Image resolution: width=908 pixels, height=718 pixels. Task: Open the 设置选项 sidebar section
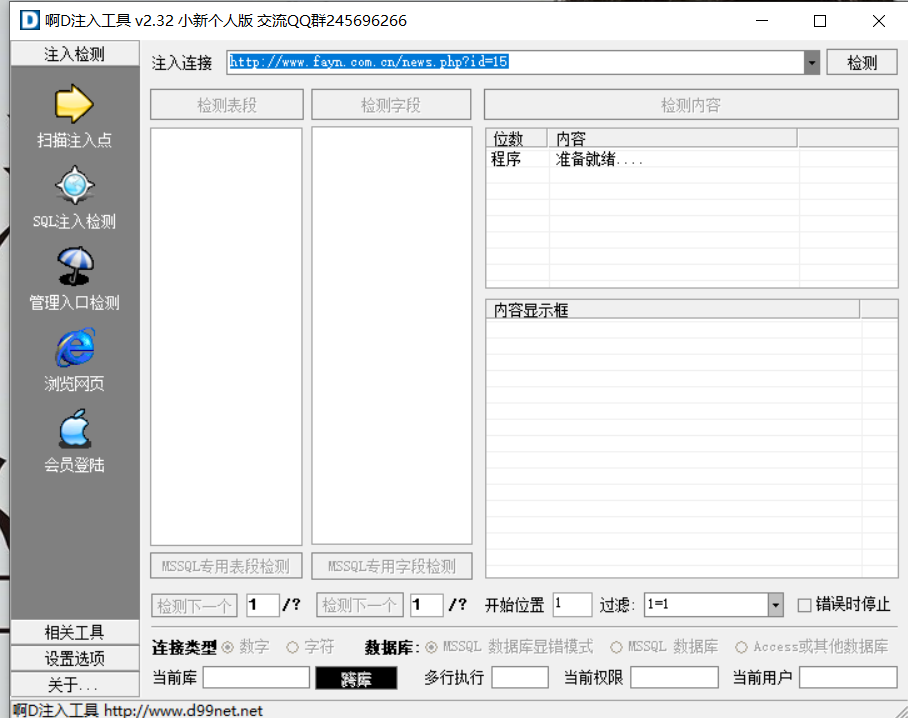click(75, 658)
